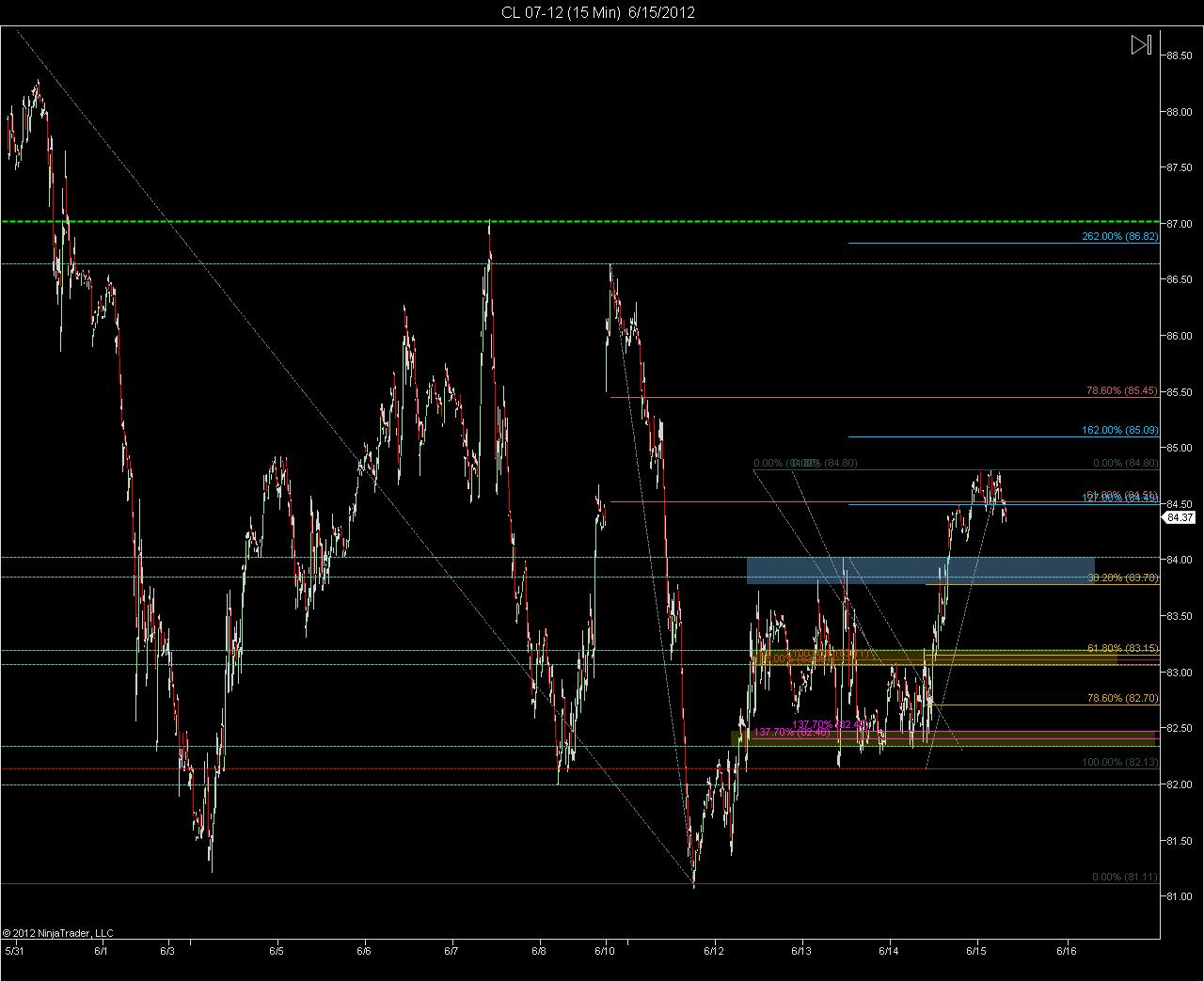This screenshot has height=982, width=1204.
Task: Click the 6/7 date label
Action: click(451, 951)
